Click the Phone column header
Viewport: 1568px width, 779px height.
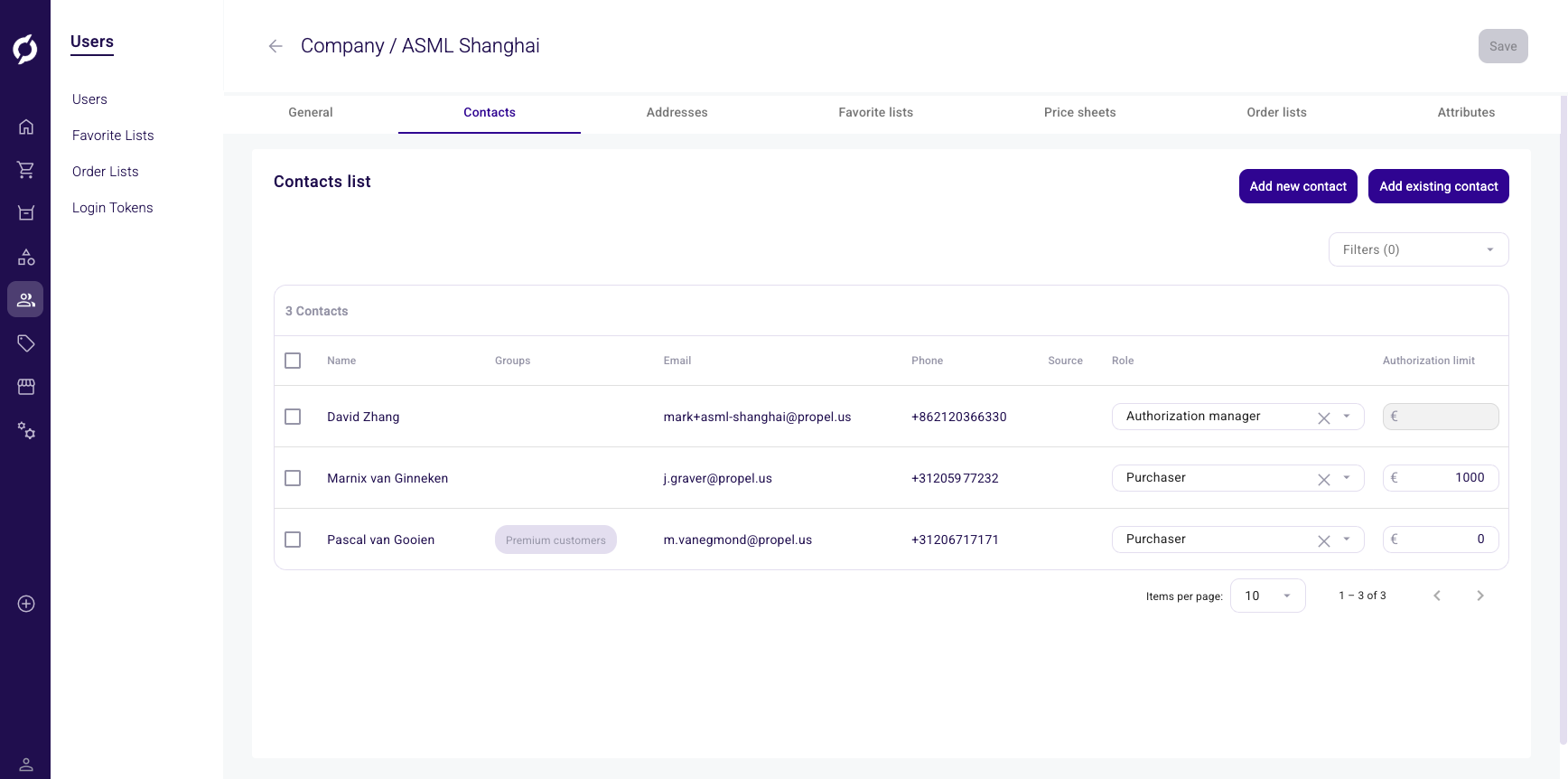click(927, 361)
